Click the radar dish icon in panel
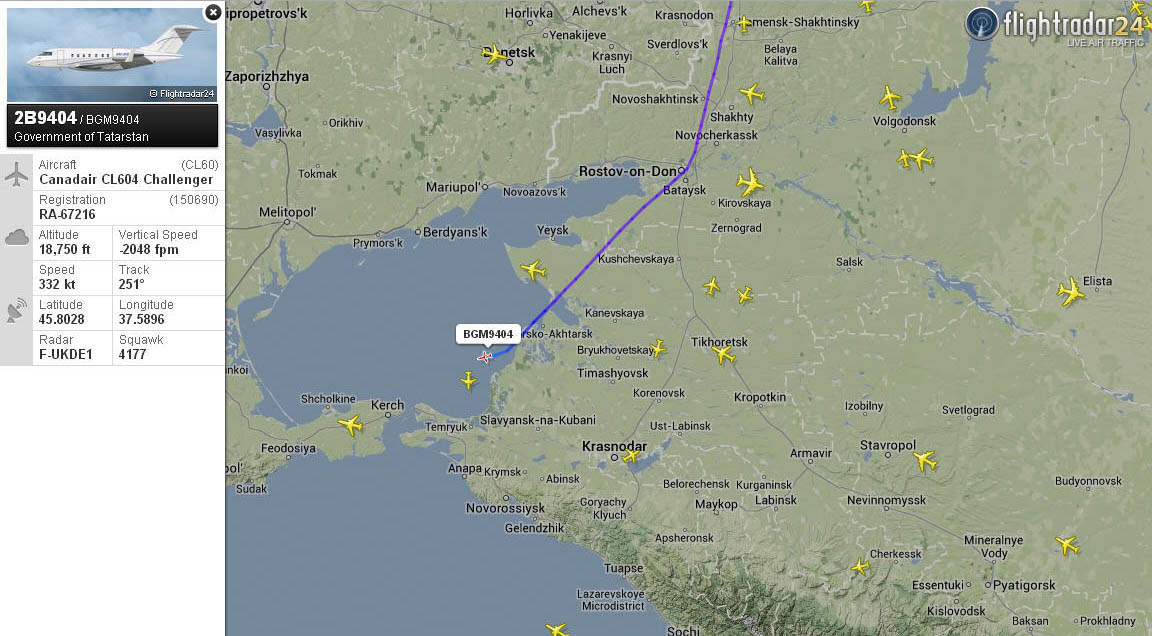The image size is (1152, 636). tap(16, 311)
